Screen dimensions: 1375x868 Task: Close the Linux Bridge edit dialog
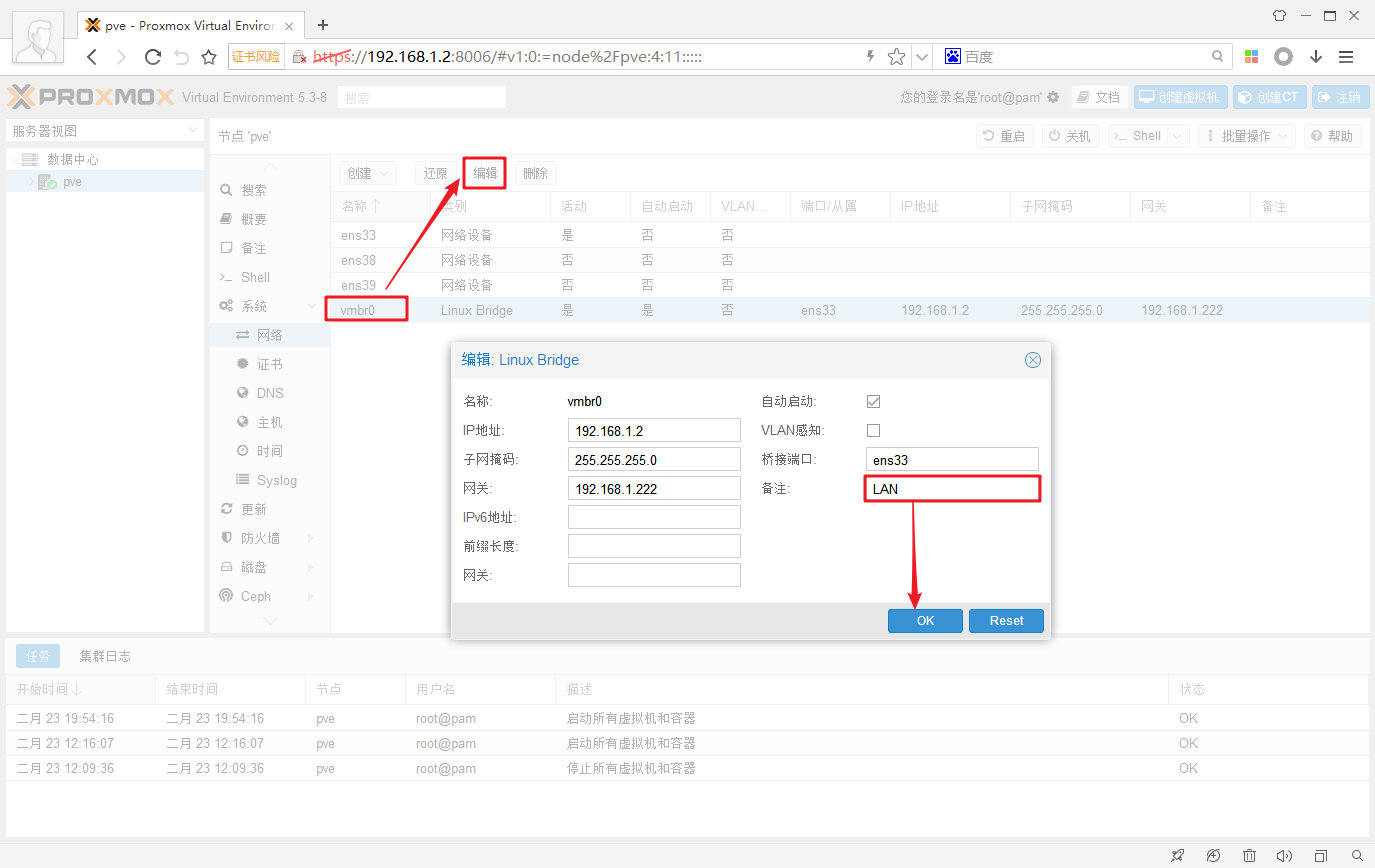pos(1033,360)
